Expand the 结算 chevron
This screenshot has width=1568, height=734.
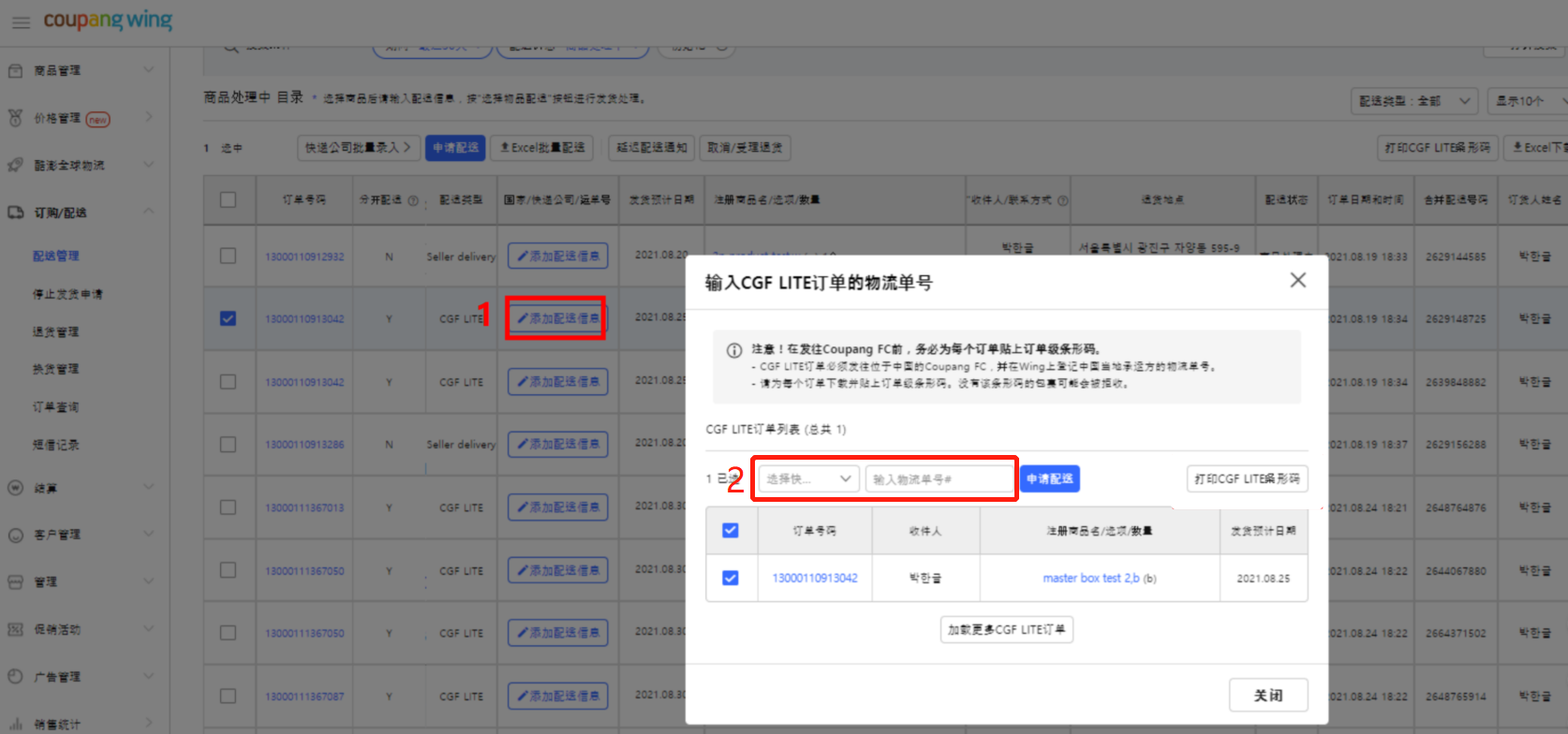point(148,487)
